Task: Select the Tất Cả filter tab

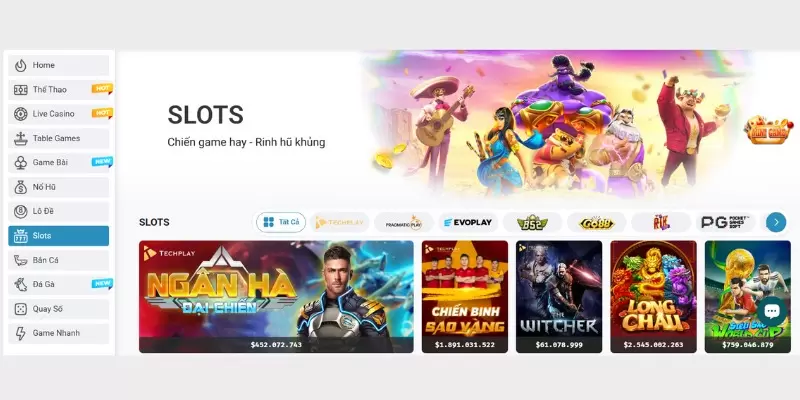Action: 281,222
